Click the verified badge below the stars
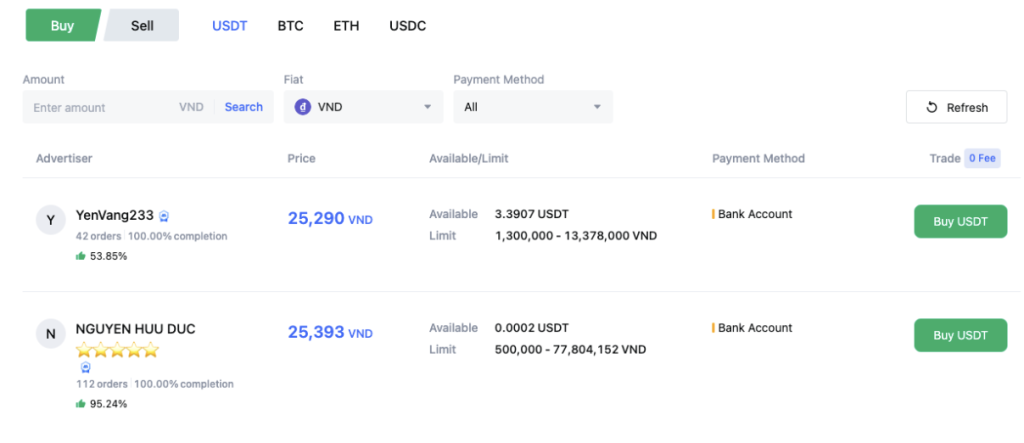 coord(84,367)
